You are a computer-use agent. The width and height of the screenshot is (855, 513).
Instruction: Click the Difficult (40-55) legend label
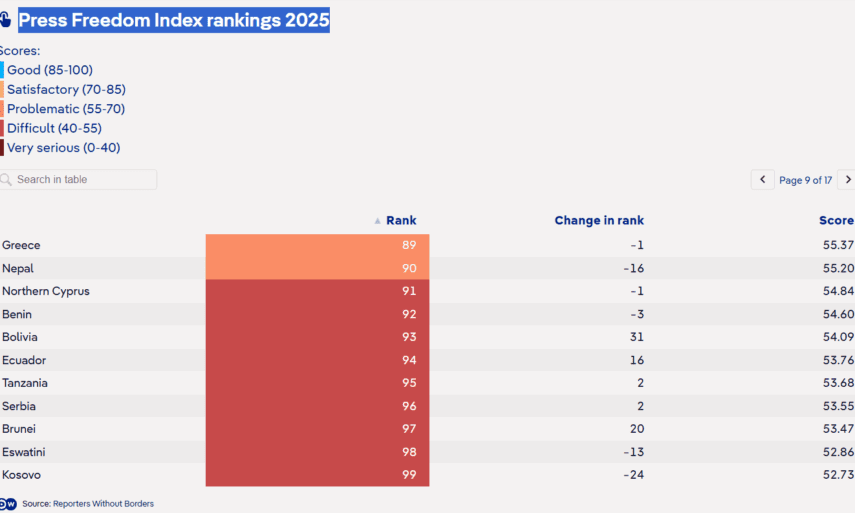(54, 128)
